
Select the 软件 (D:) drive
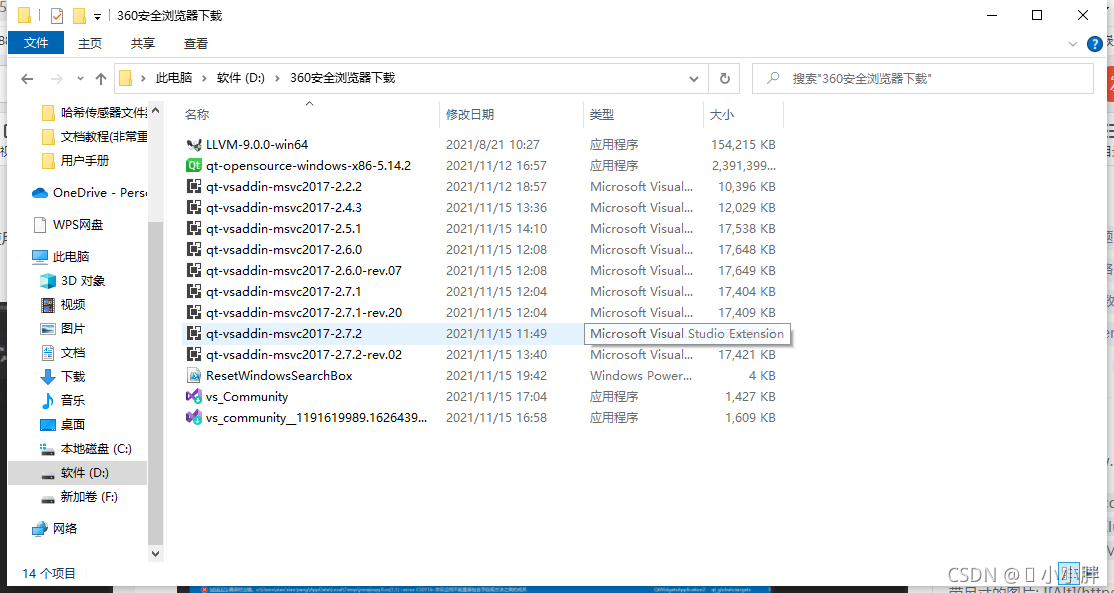(75, 473)
